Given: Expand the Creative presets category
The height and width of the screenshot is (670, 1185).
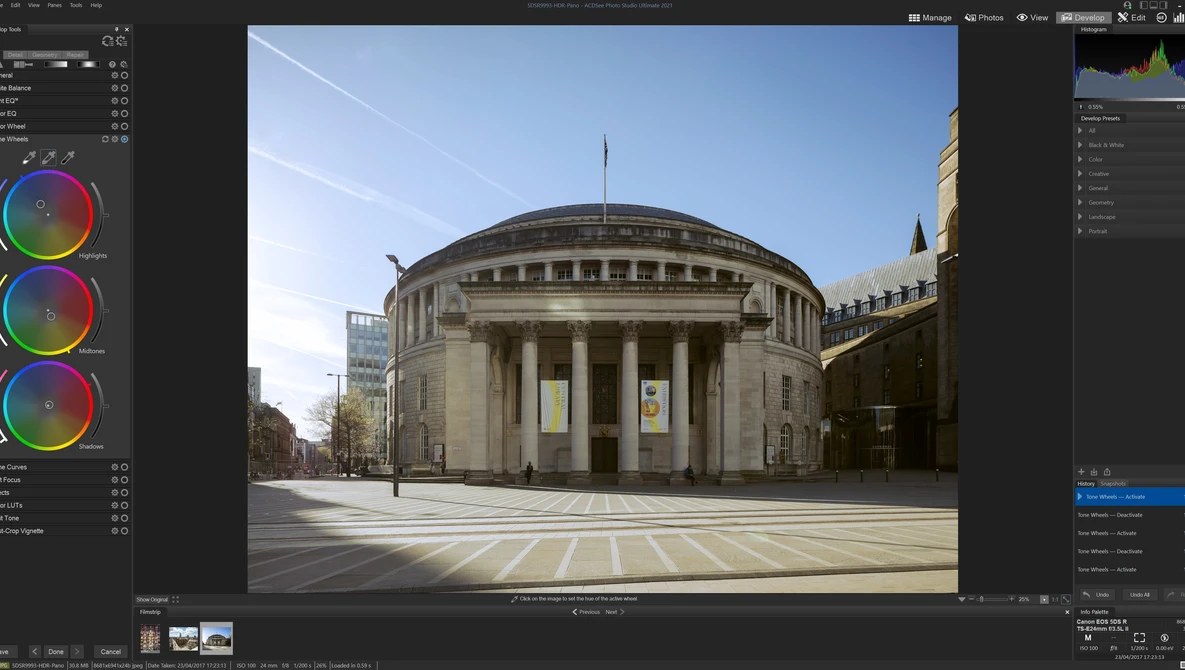Looking at the screenshot, I should tap(1080, 174).
